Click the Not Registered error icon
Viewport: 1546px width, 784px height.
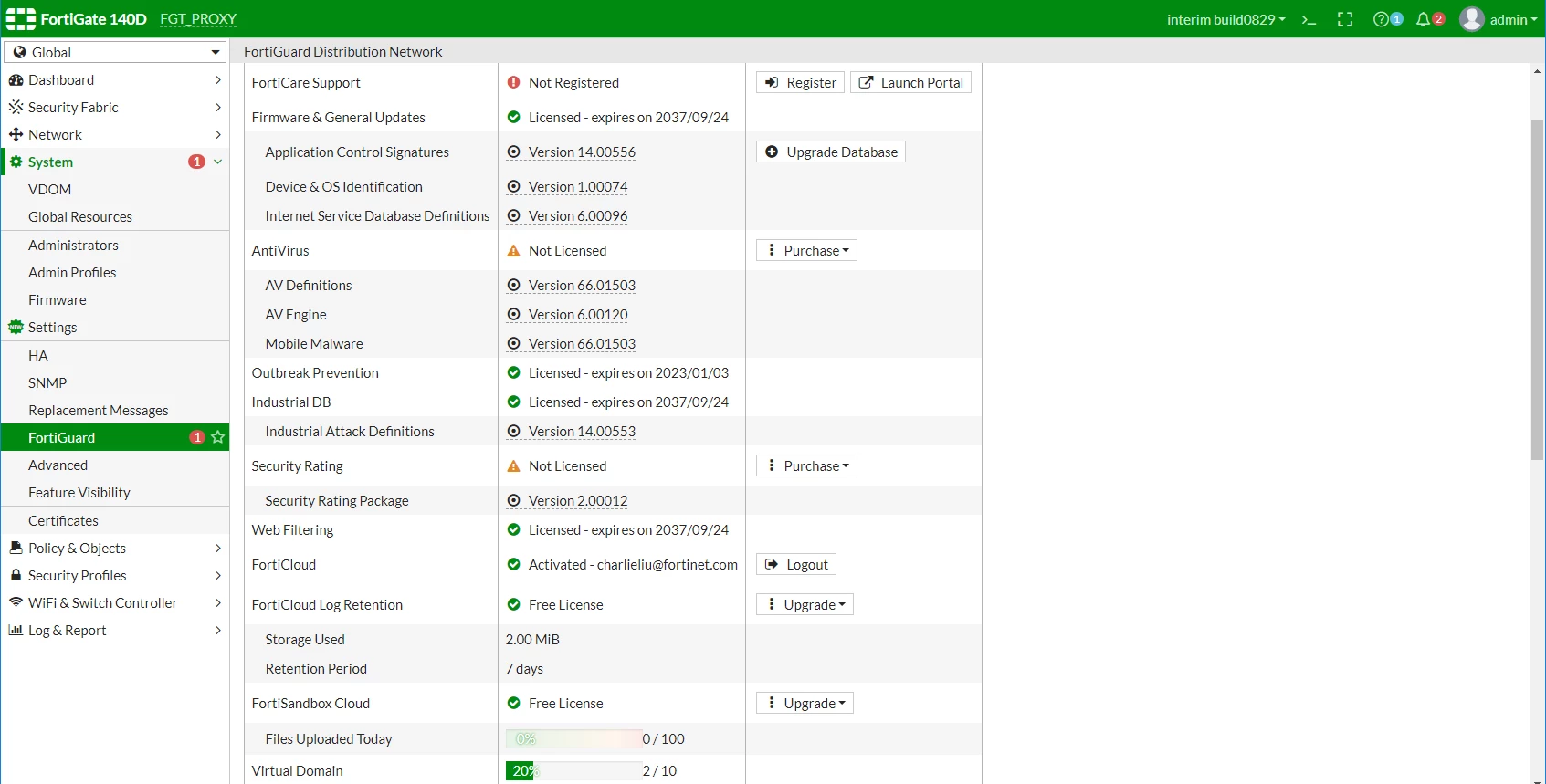[513, 82]
